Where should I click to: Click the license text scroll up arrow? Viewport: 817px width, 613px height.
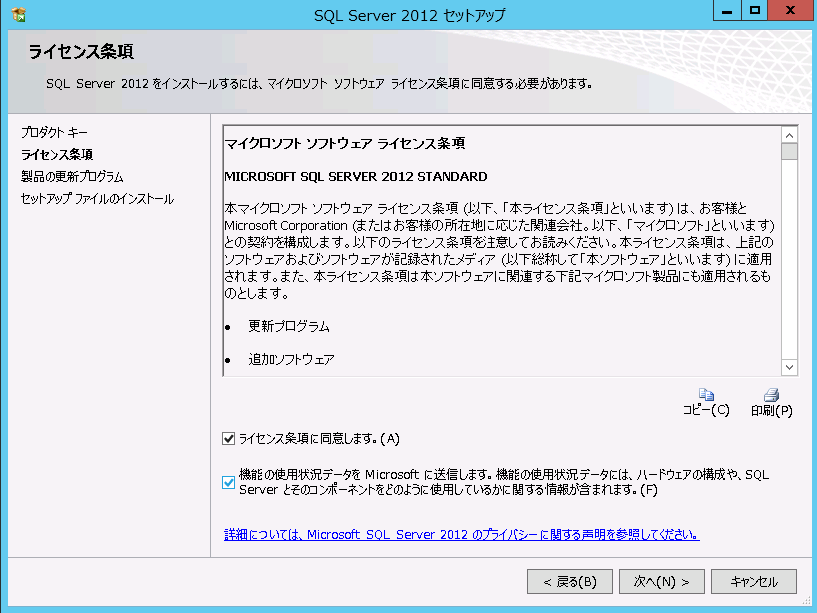tap(789, 136)
